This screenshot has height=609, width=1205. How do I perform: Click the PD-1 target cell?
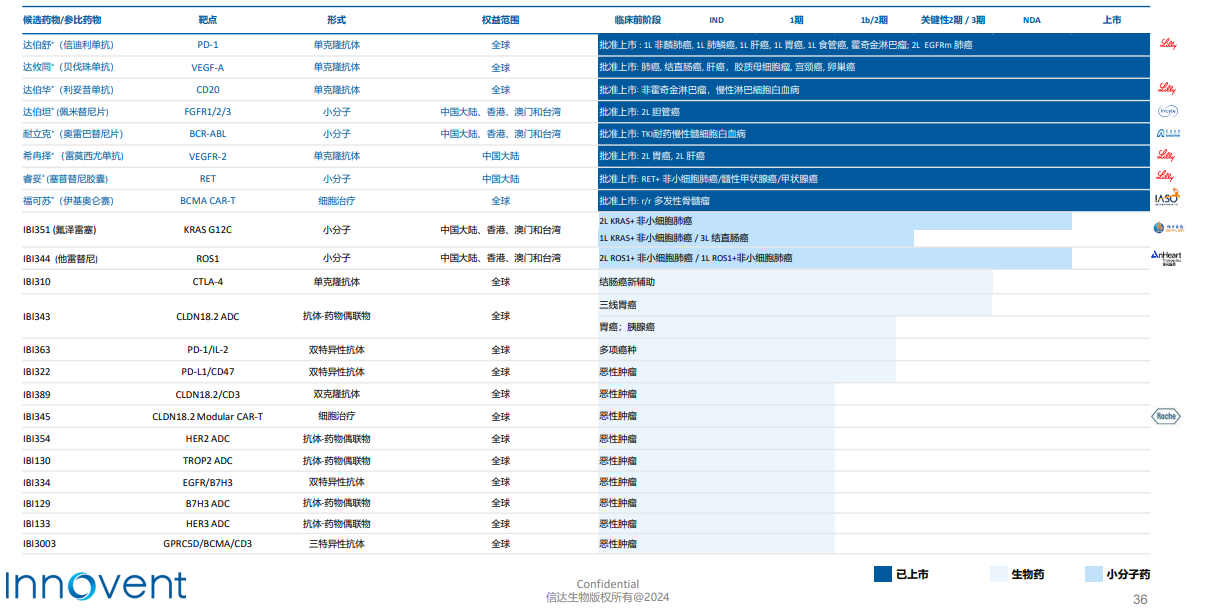click(x=208, y=45)
